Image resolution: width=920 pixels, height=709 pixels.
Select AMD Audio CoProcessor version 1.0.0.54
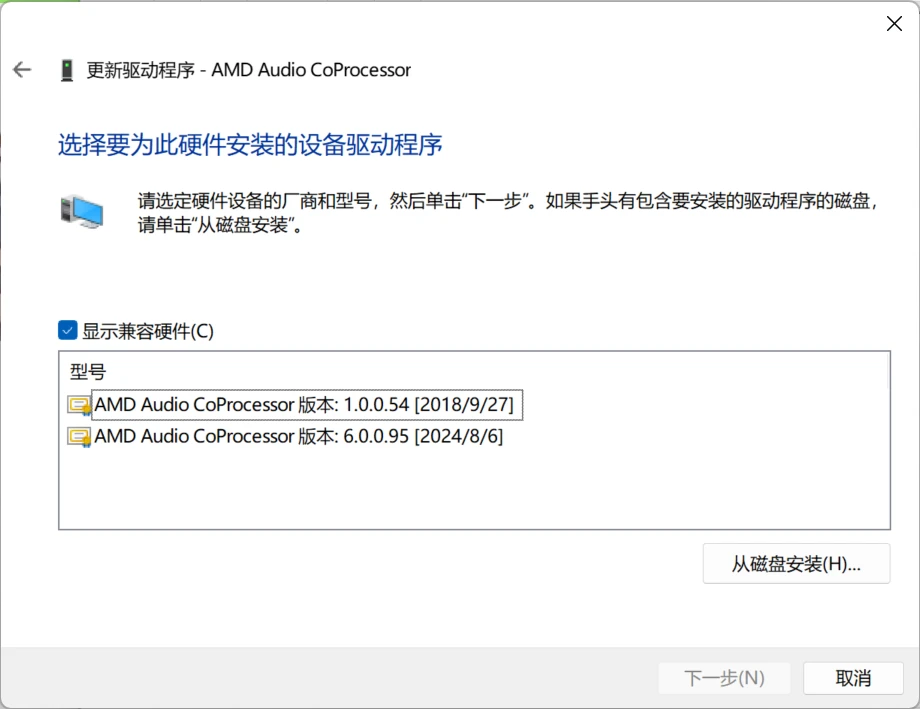(304, 405)
